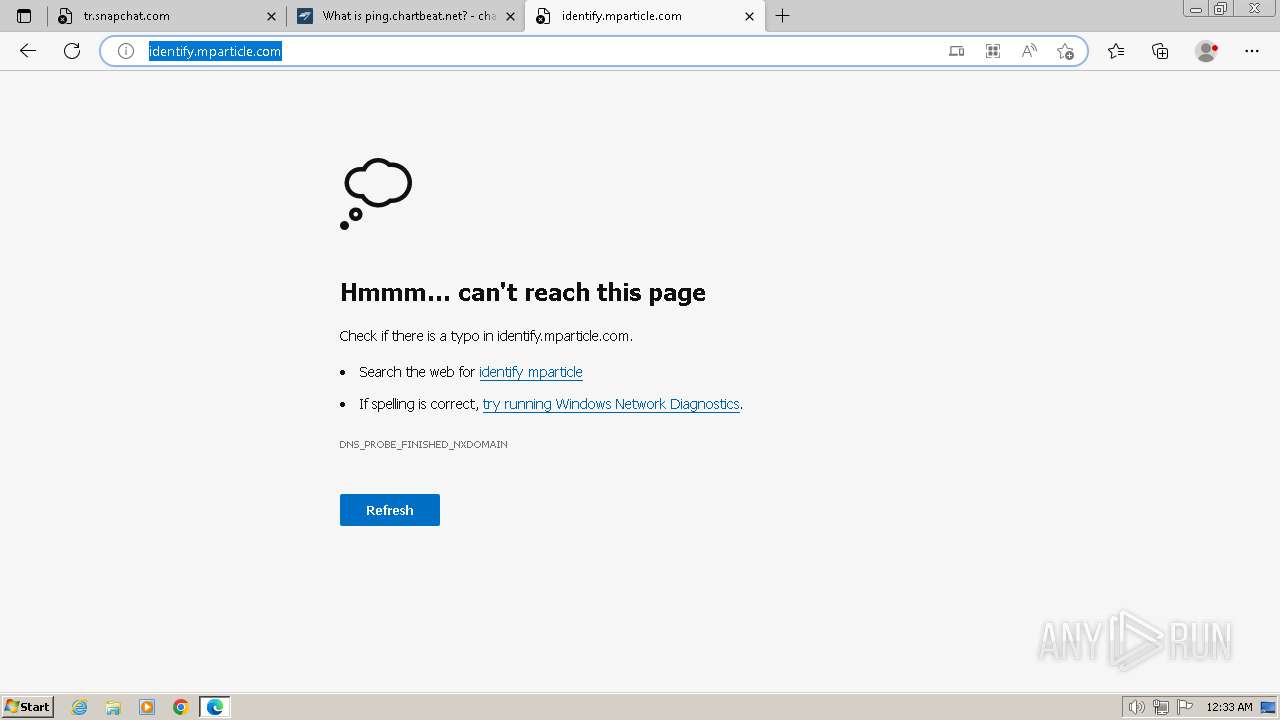
Task: Open the tab actions menu icon
Action: click(24, 16)
